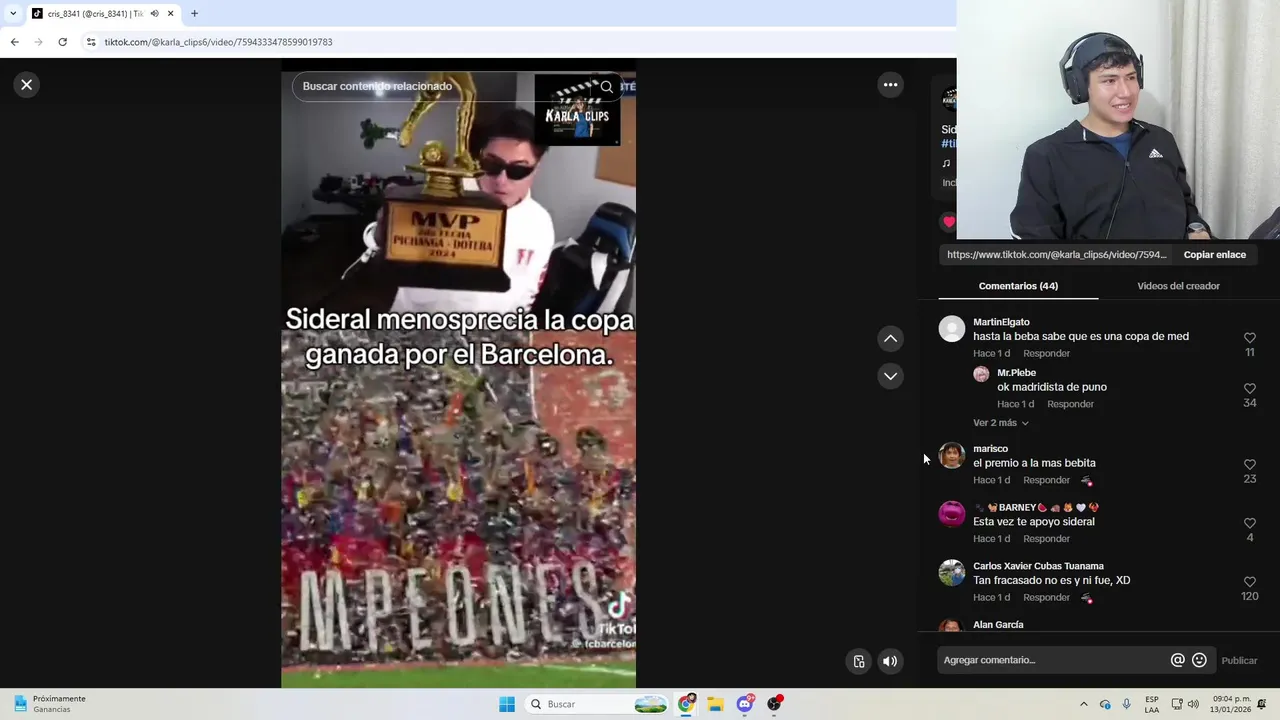
Task: Like Mr.Plebe's reply
Action: [x=1250, y=388]
